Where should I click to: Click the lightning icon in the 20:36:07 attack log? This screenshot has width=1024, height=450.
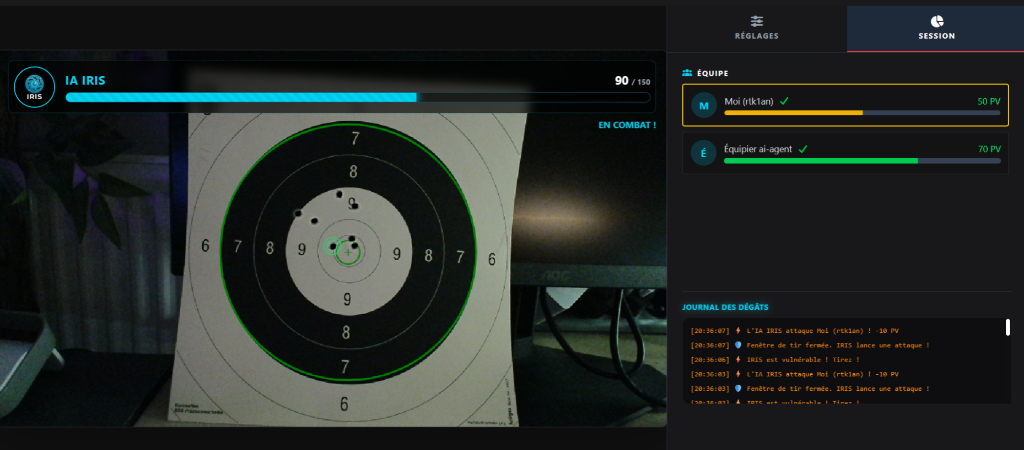pyautogui.click(x=738, y=330)
